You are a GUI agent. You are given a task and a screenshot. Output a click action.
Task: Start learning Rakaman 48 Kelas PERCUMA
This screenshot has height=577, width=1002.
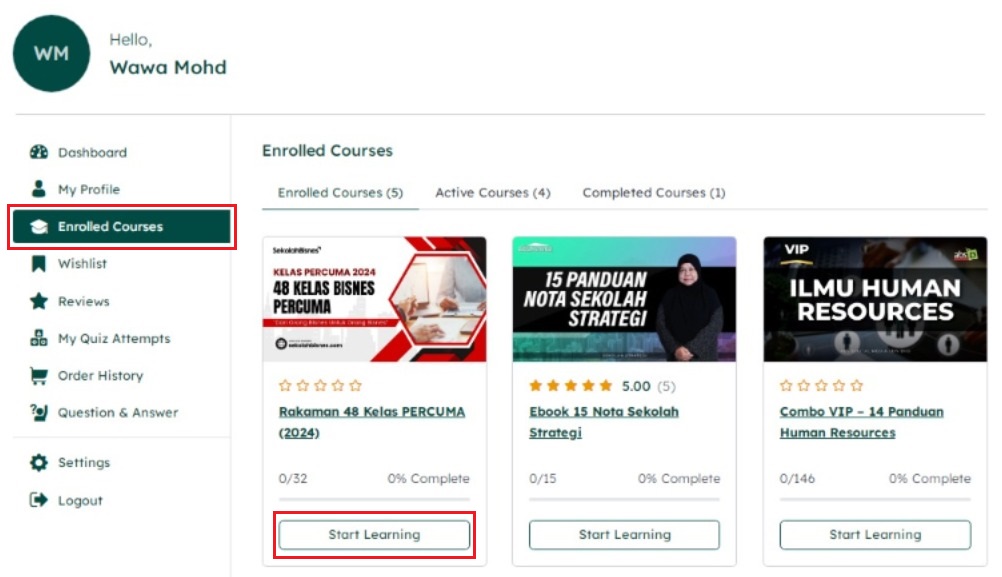374,535
